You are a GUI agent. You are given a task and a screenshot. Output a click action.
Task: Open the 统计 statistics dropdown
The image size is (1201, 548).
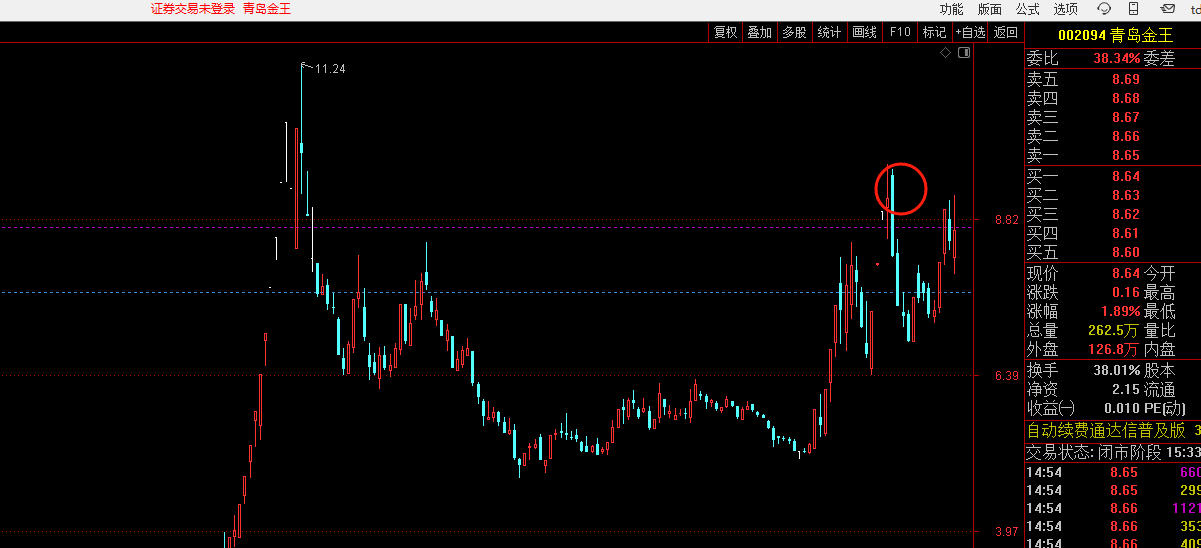[x=829, y=32]
